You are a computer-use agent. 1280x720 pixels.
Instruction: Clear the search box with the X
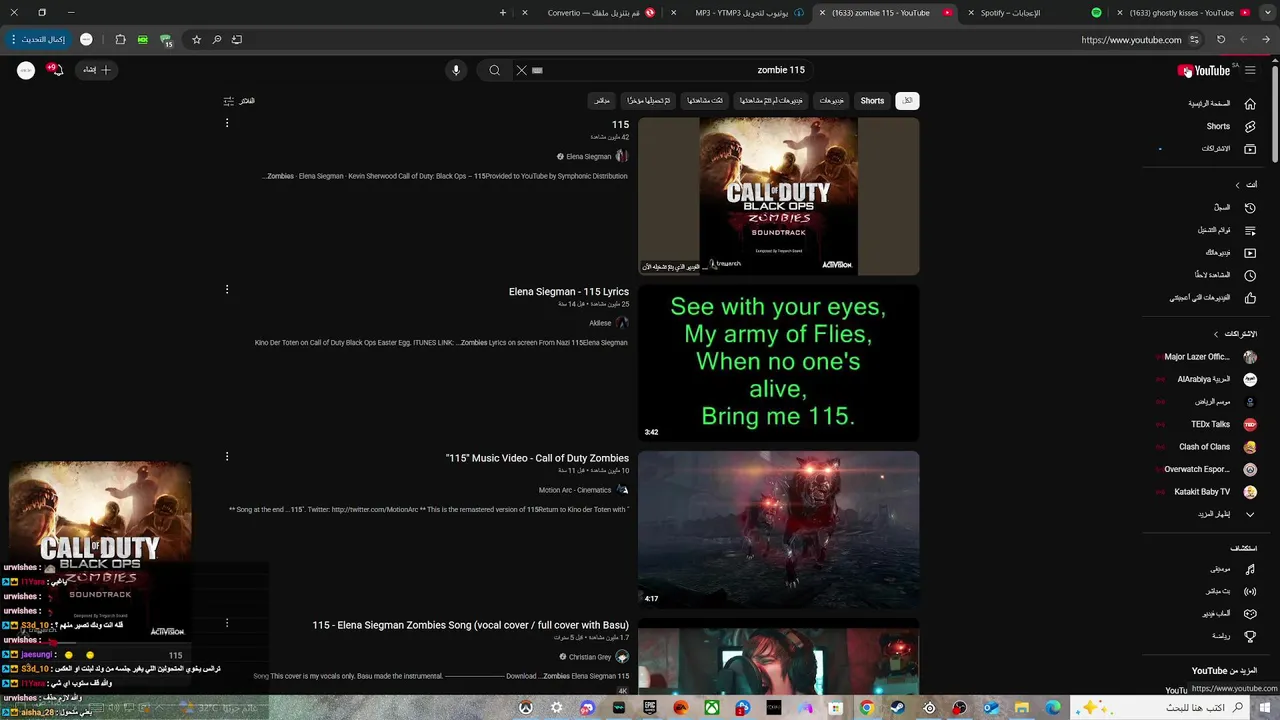pyautogui.click(x=521, y=70)
